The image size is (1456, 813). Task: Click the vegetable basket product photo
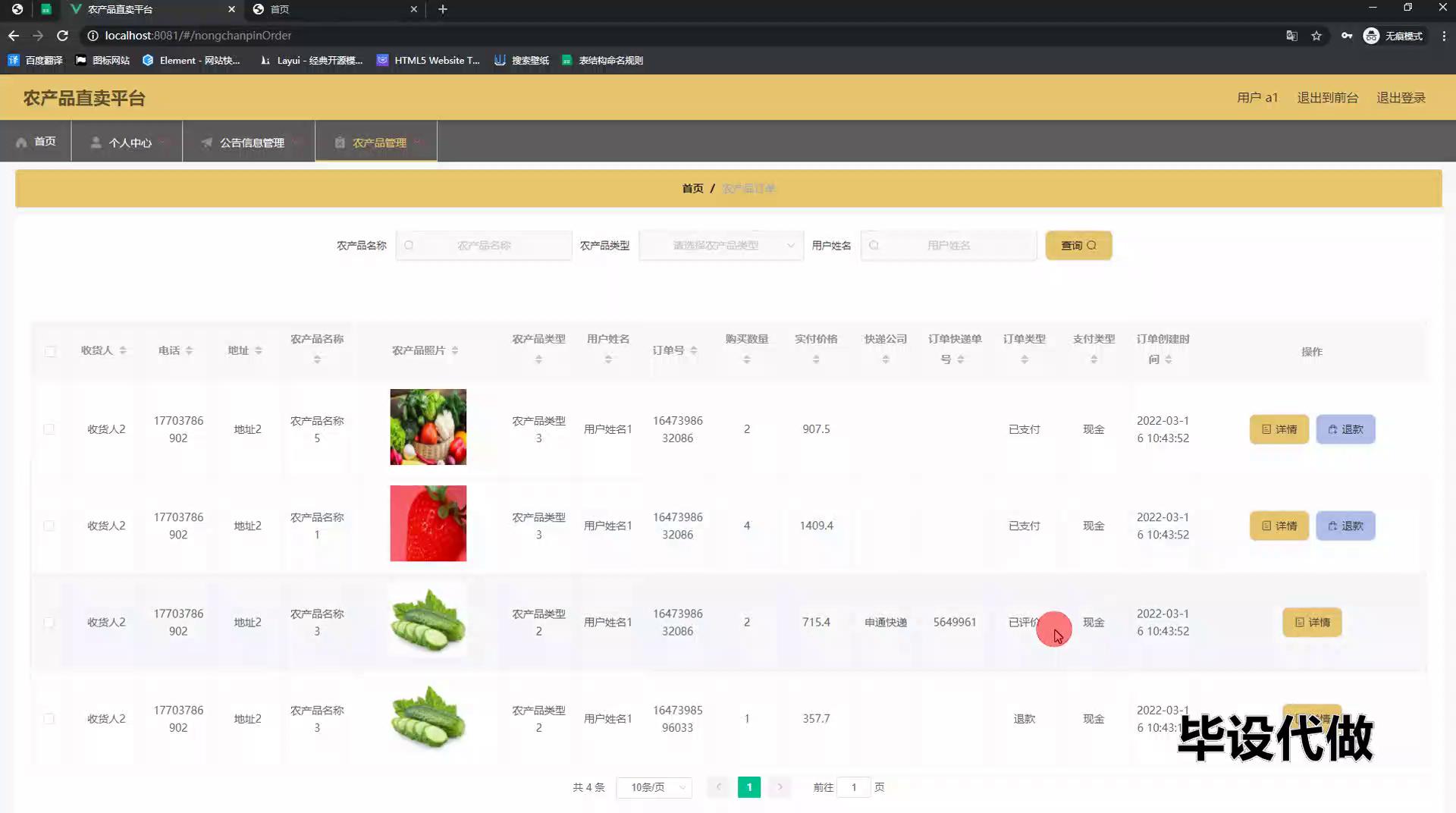click(x=428, y=427)
